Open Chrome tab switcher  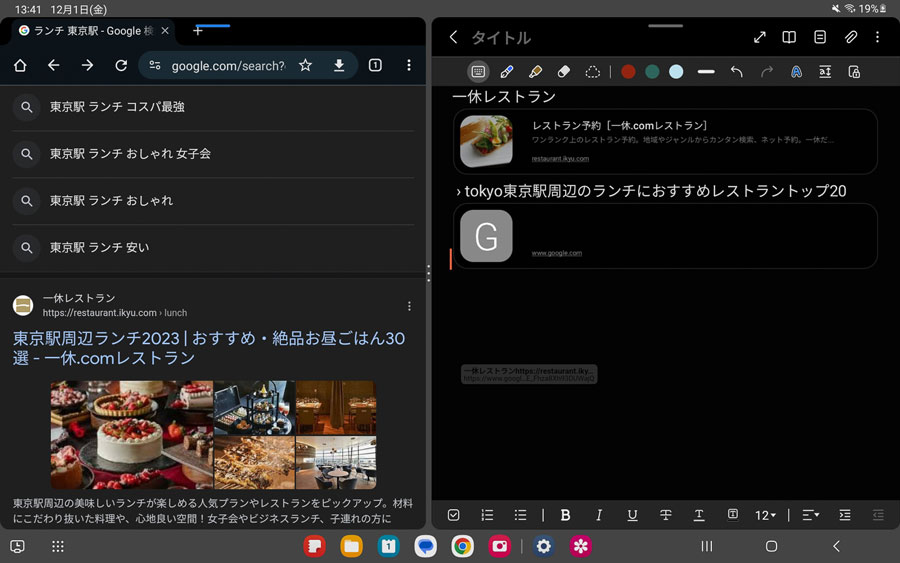(375, 65)
